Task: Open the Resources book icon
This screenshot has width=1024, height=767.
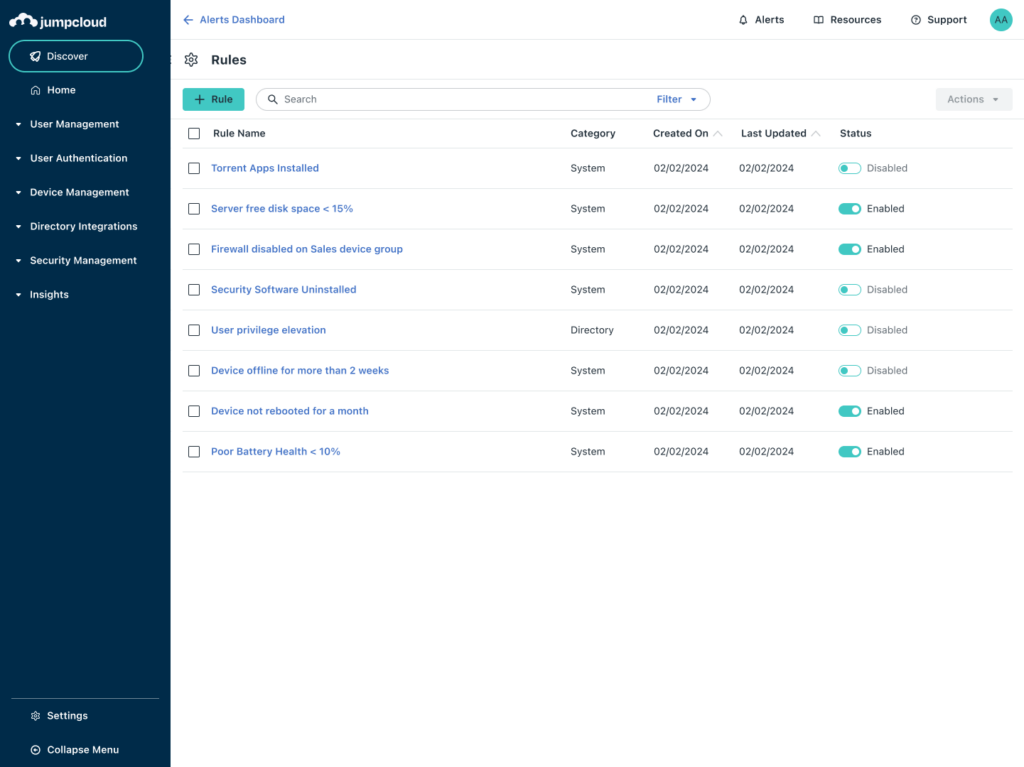Action: click(x=818, y=20)
